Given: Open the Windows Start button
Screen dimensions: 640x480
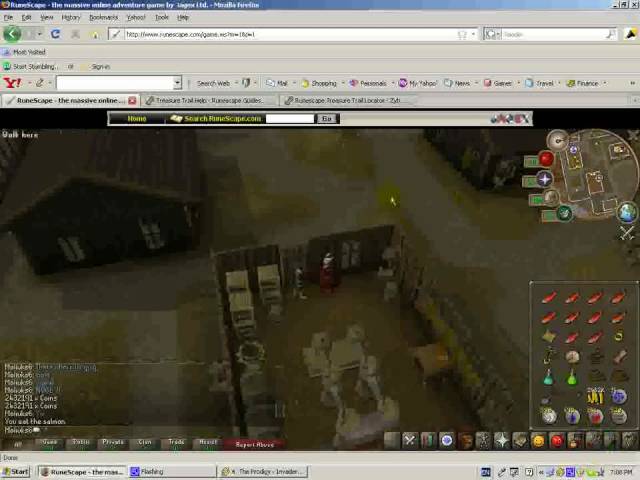Looking at the screenshot, I should coord(16,472).
